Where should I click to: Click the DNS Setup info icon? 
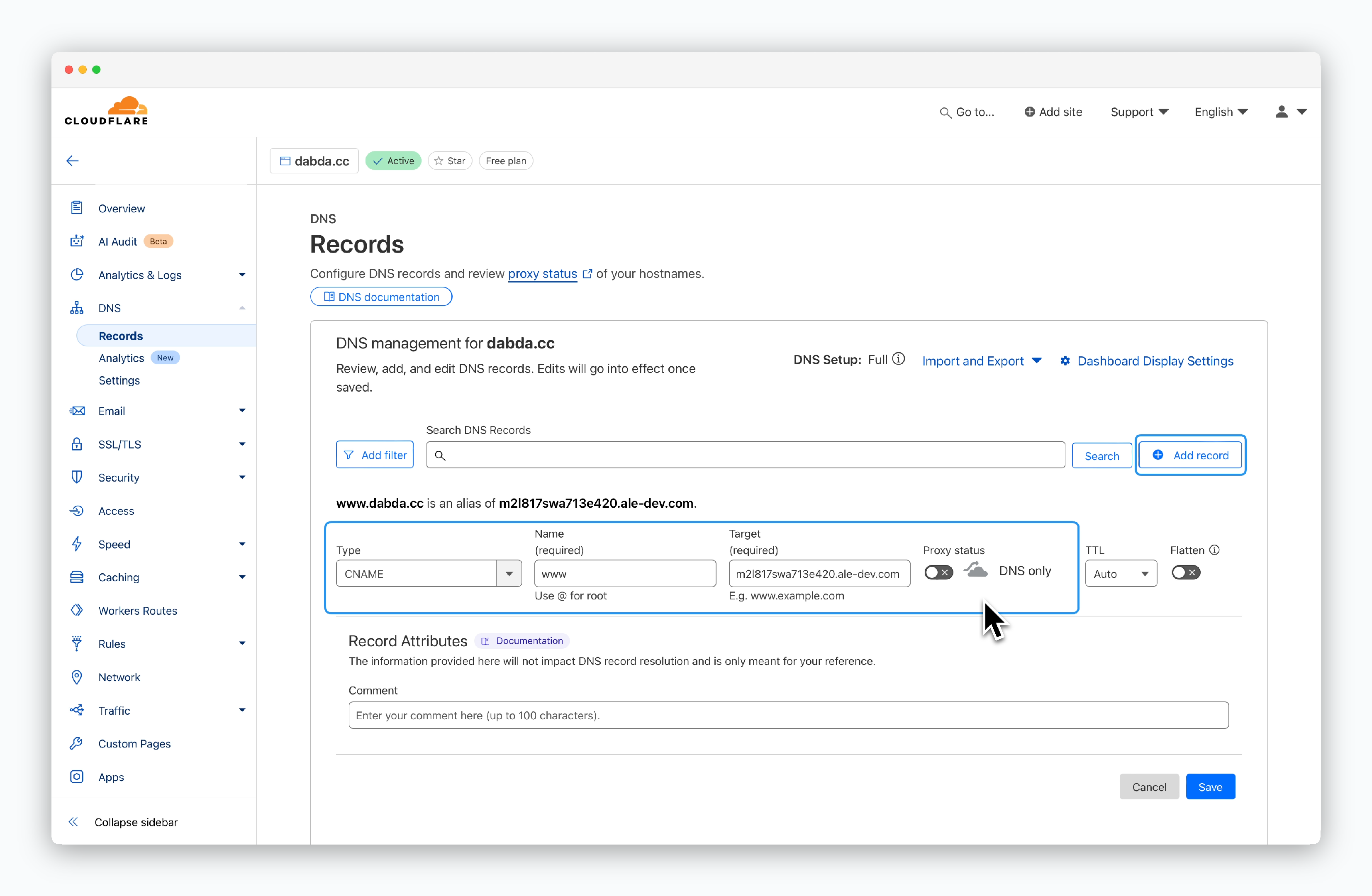pos(898,359)
